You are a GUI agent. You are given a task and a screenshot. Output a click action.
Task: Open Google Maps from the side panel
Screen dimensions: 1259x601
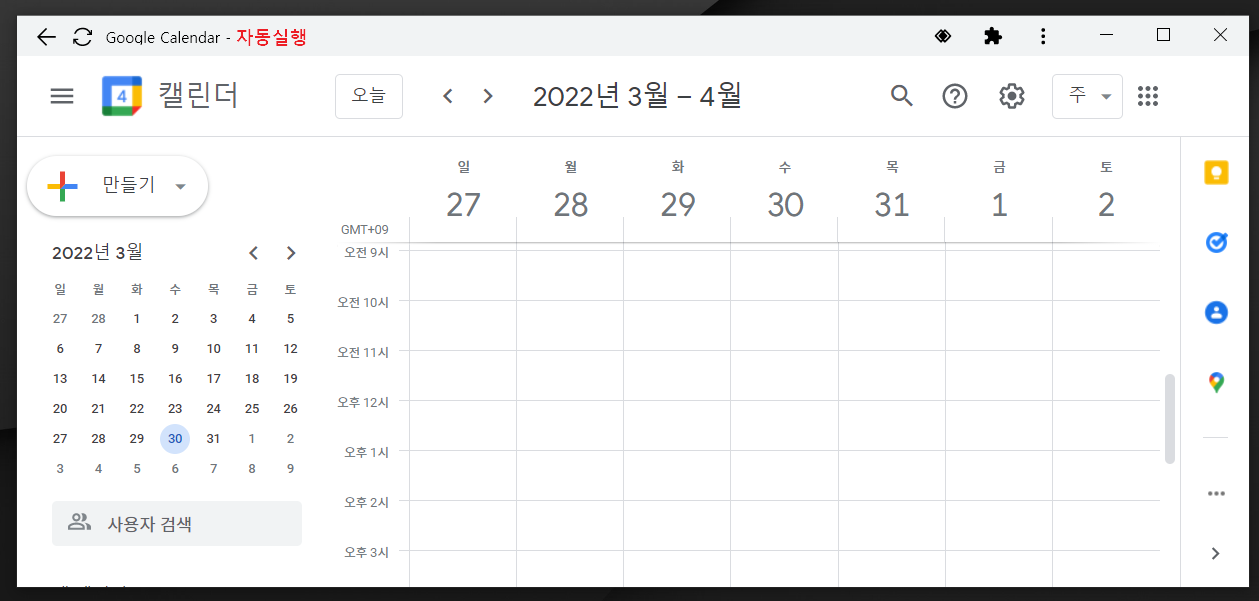[1215, 382]
